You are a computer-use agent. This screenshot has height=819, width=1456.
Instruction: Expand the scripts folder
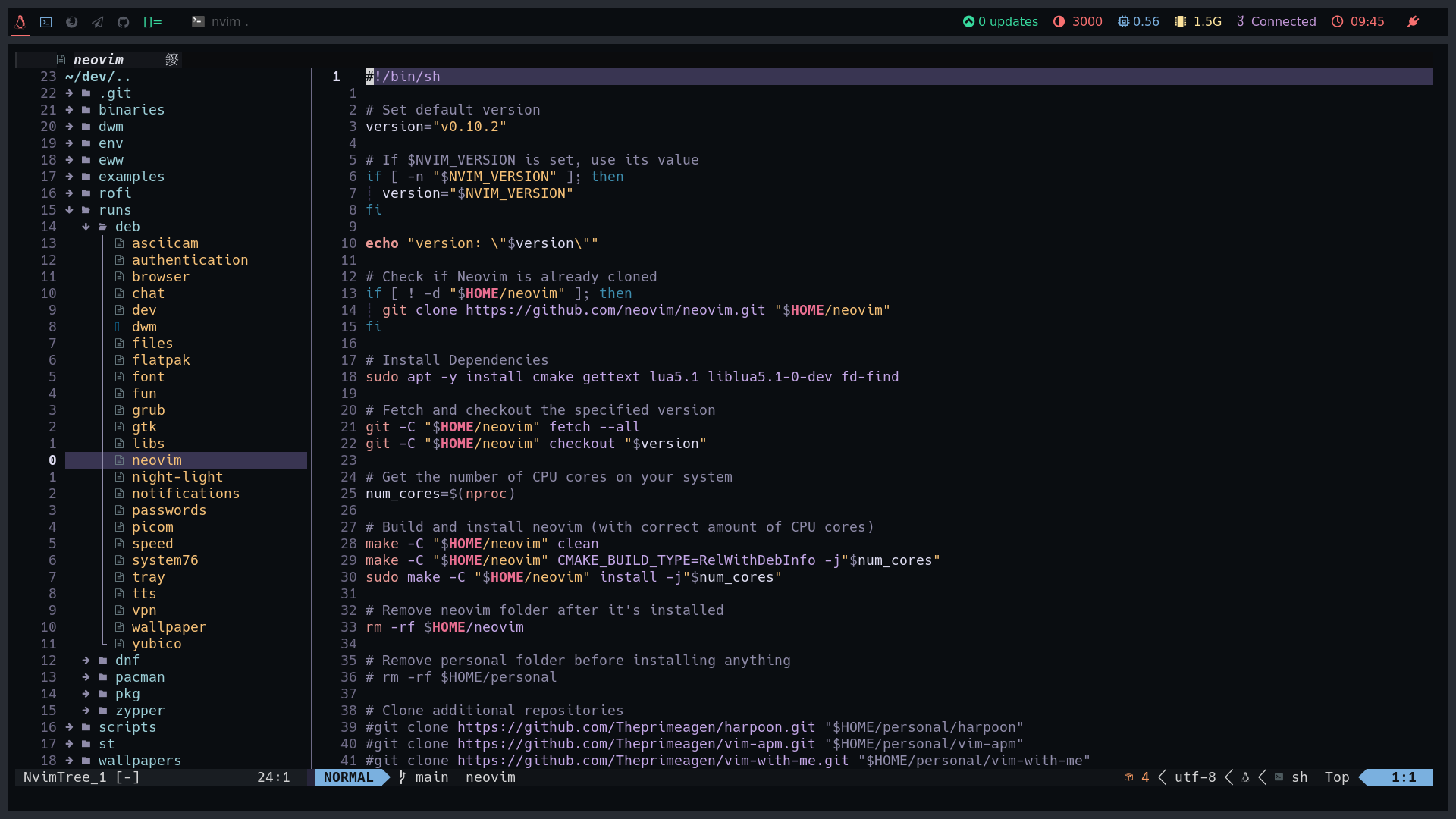pos(127,727)
